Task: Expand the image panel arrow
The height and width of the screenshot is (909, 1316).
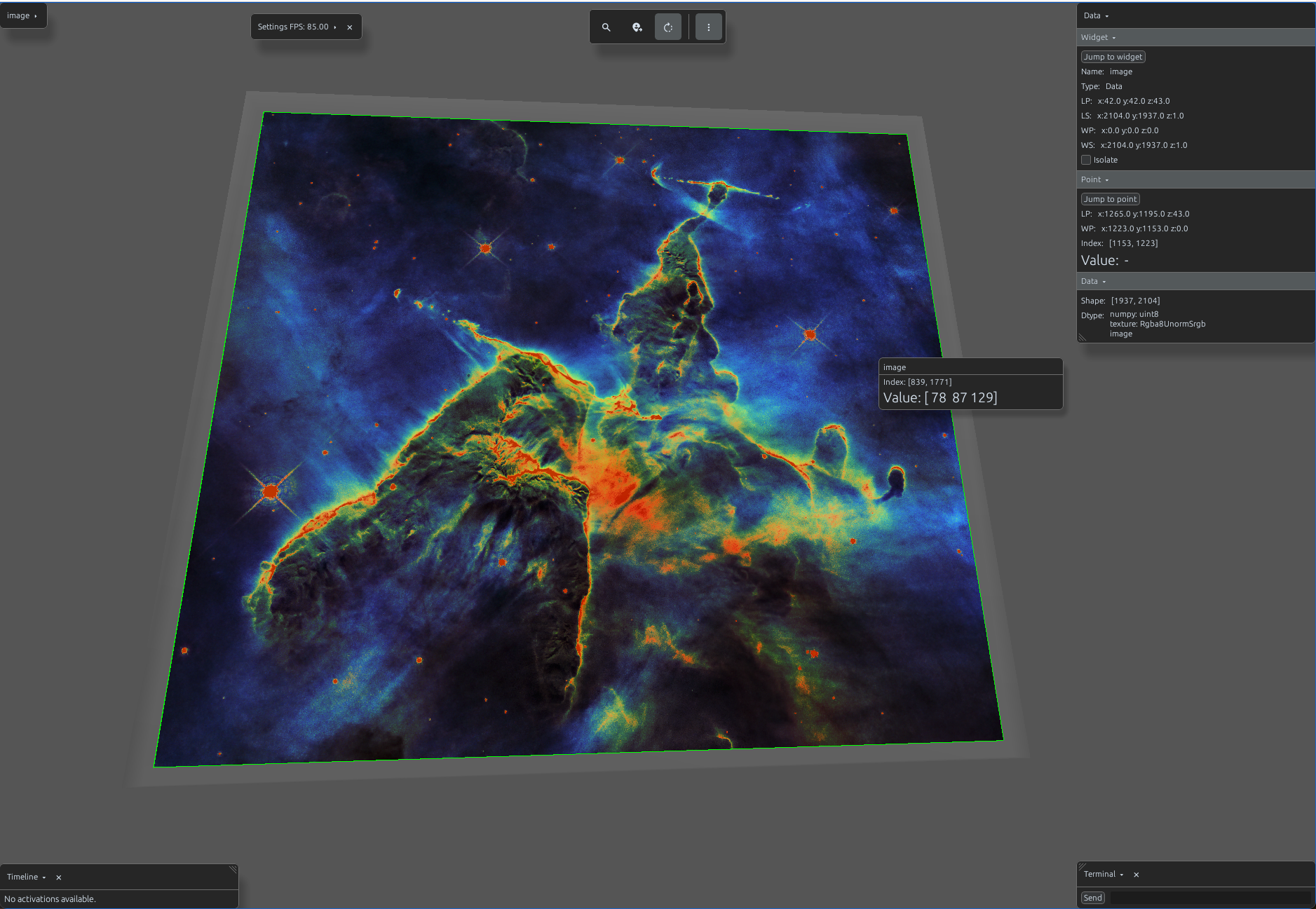Action: [x=36, y=16]
